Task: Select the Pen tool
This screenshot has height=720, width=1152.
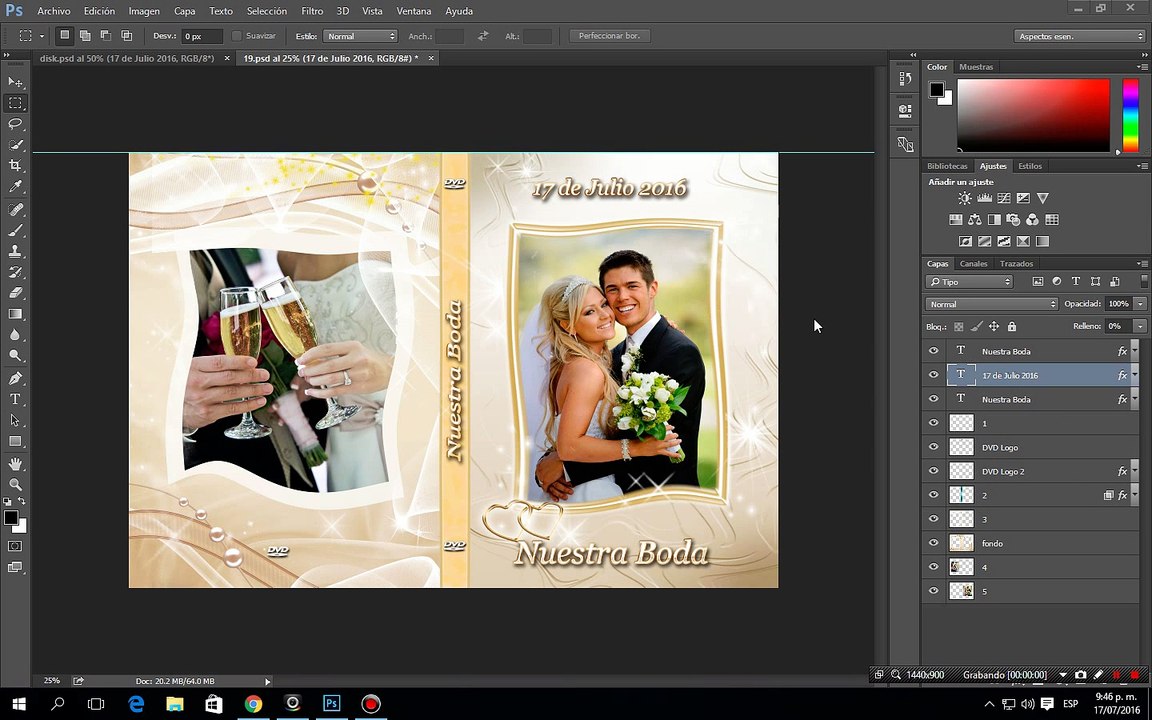Action: [x=15, y=378]
